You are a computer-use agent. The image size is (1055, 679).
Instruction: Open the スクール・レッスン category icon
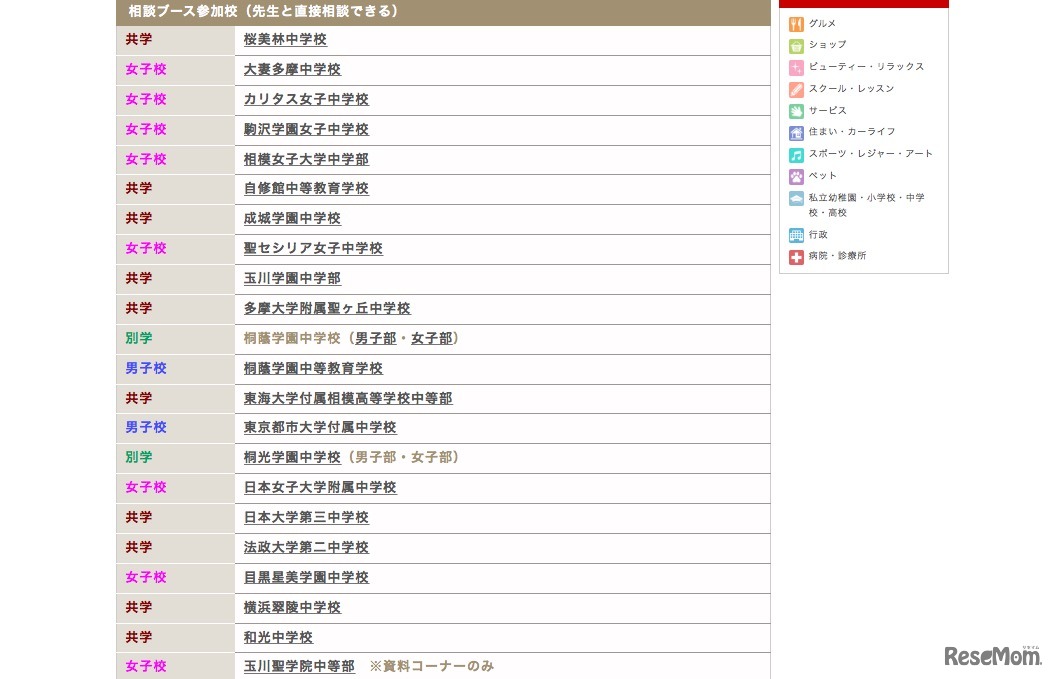pyautogui.click(x=795, y=88)
